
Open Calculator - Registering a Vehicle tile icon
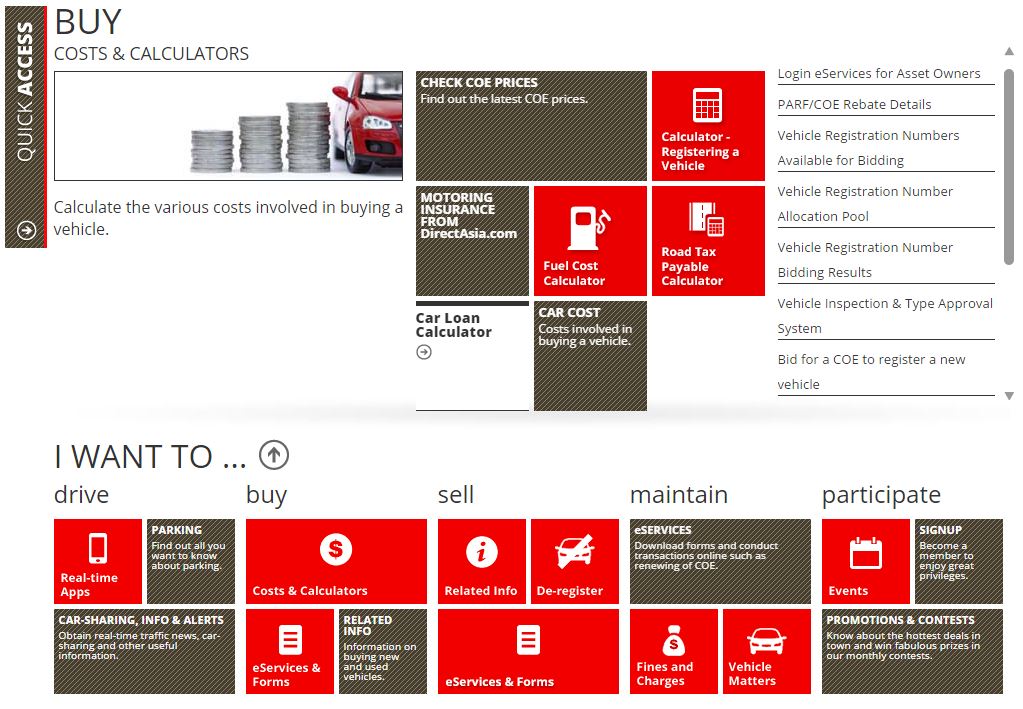[707, 105]
